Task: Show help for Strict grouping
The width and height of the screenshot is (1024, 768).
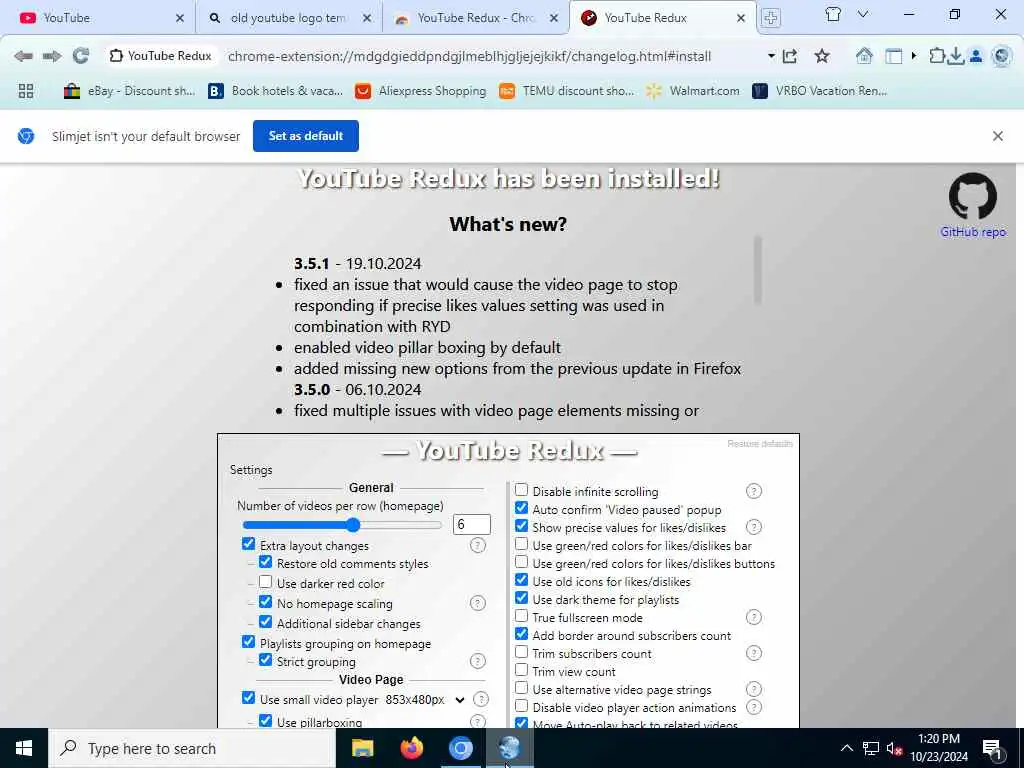Action: [477, 661]
